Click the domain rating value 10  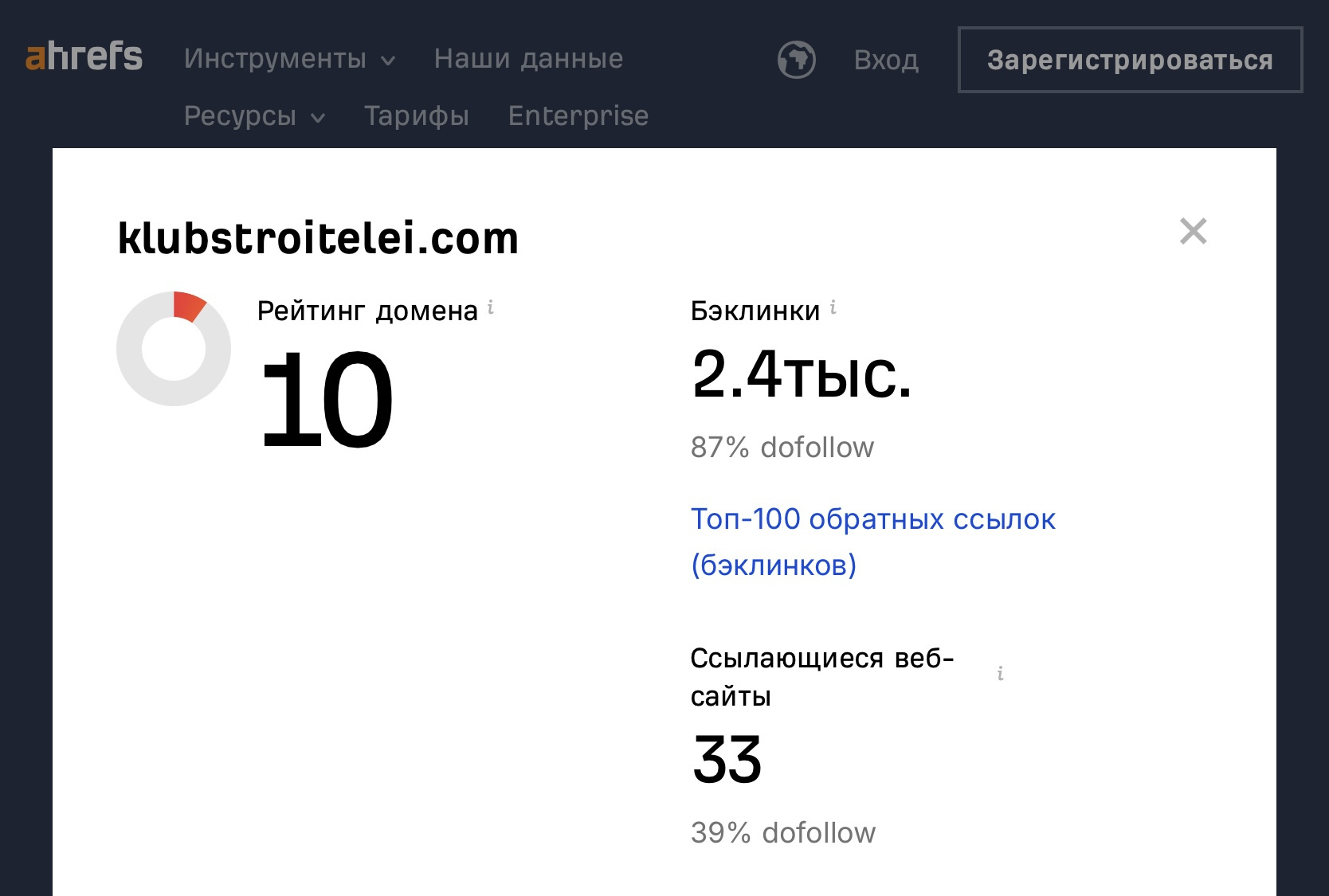(x=327, y=400)
